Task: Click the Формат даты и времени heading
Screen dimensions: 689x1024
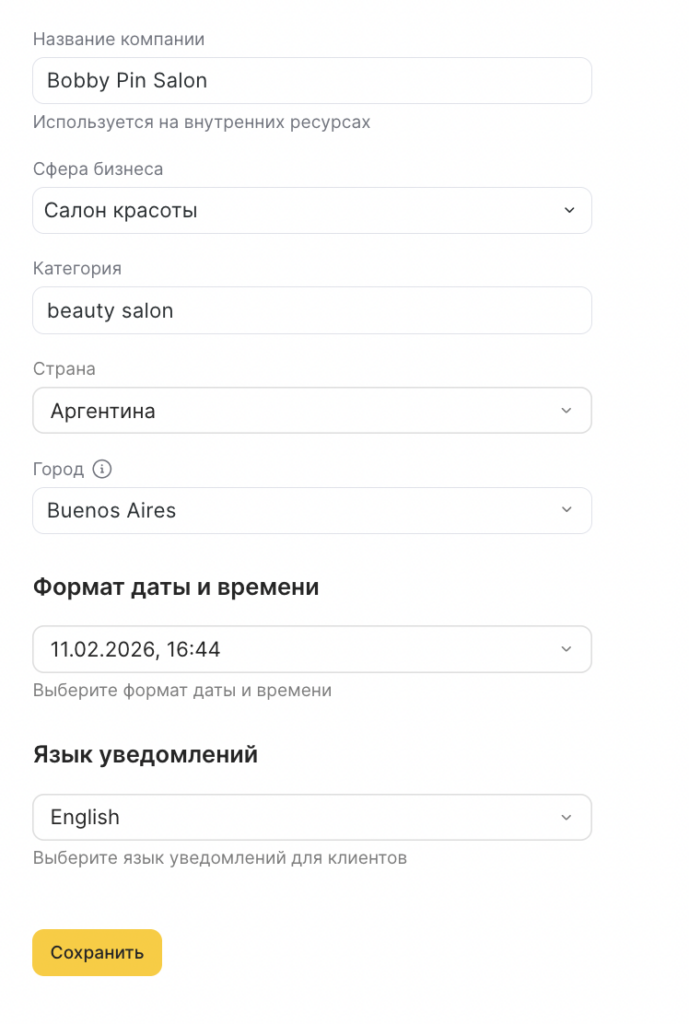Action: click(176, 587)
